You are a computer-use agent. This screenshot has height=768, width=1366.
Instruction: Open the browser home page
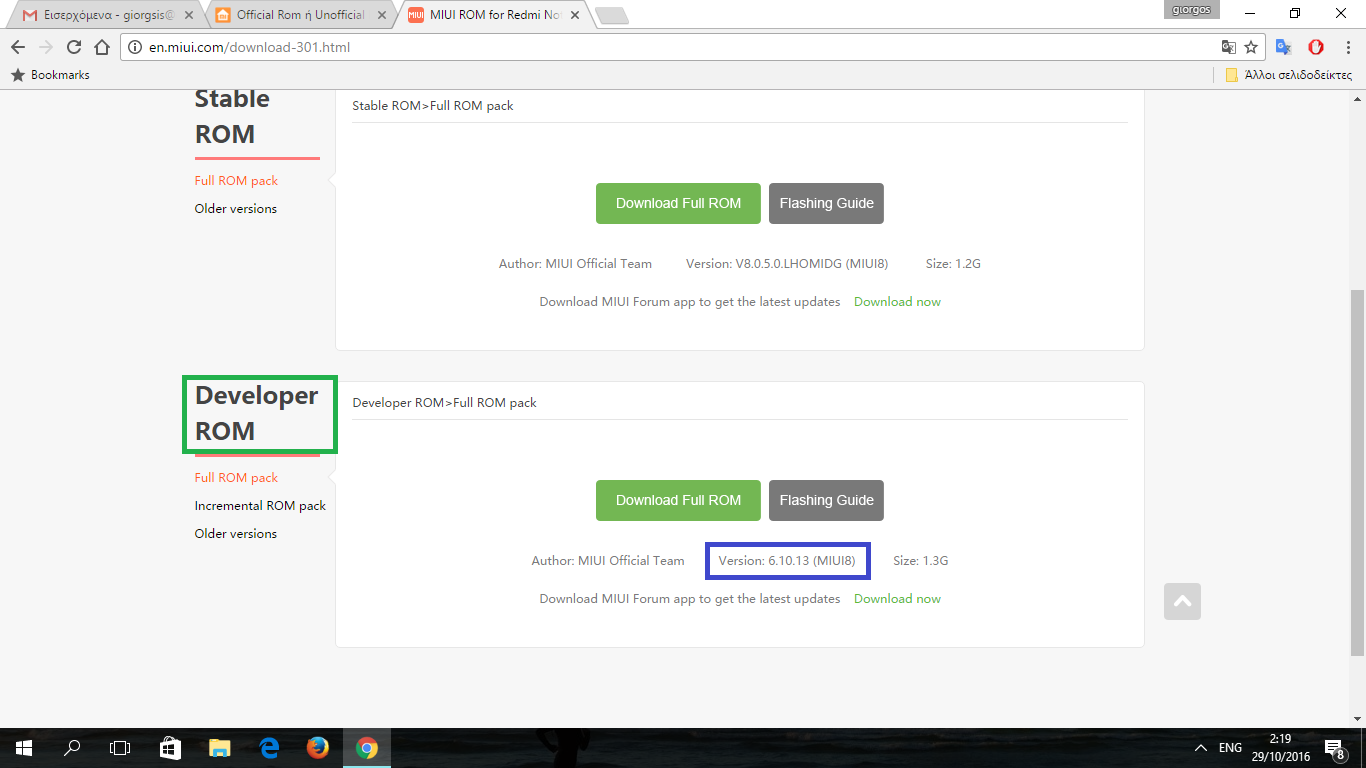coord(101,47)
